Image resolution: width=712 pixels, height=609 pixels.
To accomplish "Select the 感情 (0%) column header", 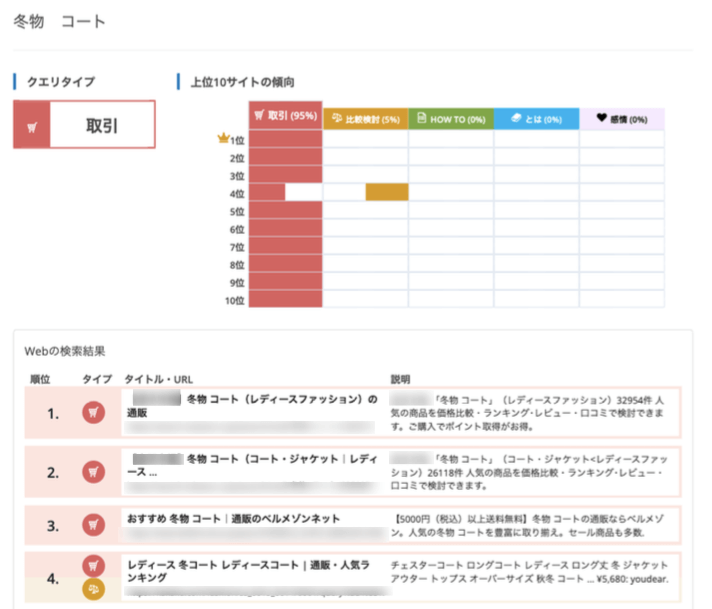I will 622,119.
